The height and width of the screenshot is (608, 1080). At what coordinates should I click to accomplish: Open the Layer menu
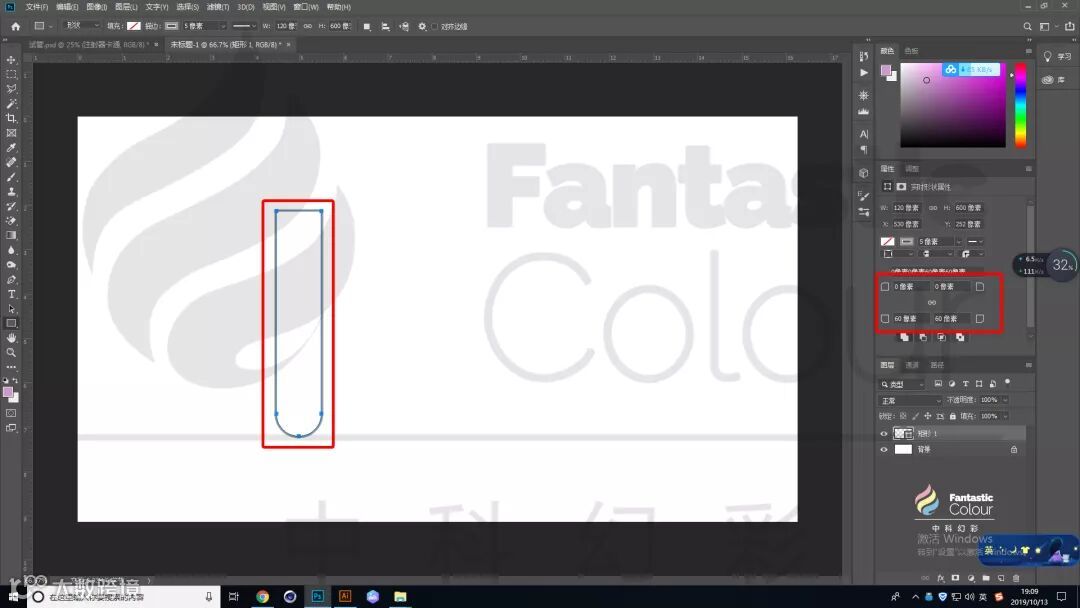click(x=126, y=7)
